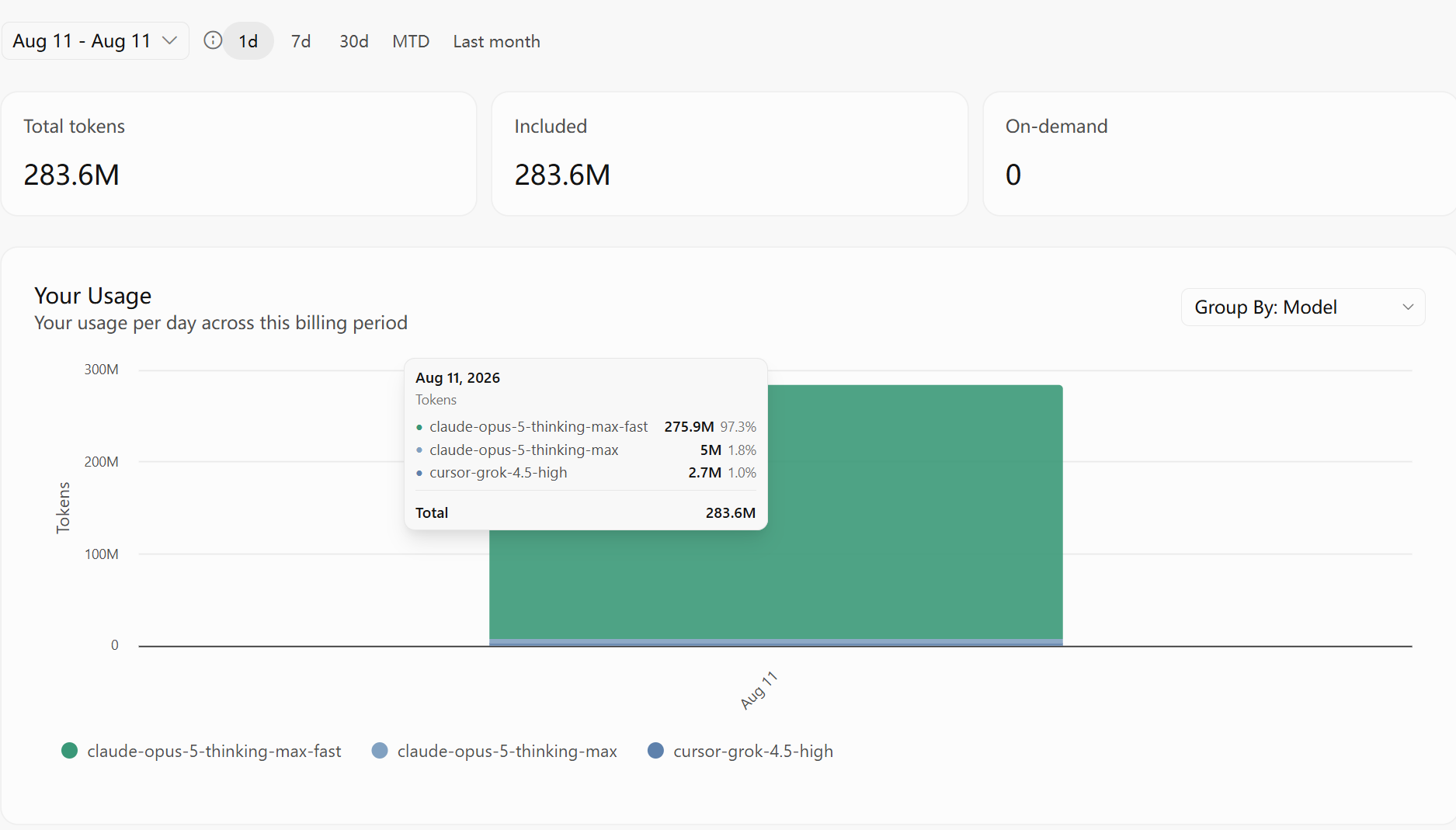Select the 1d time range tab

(x=248, y=41)
